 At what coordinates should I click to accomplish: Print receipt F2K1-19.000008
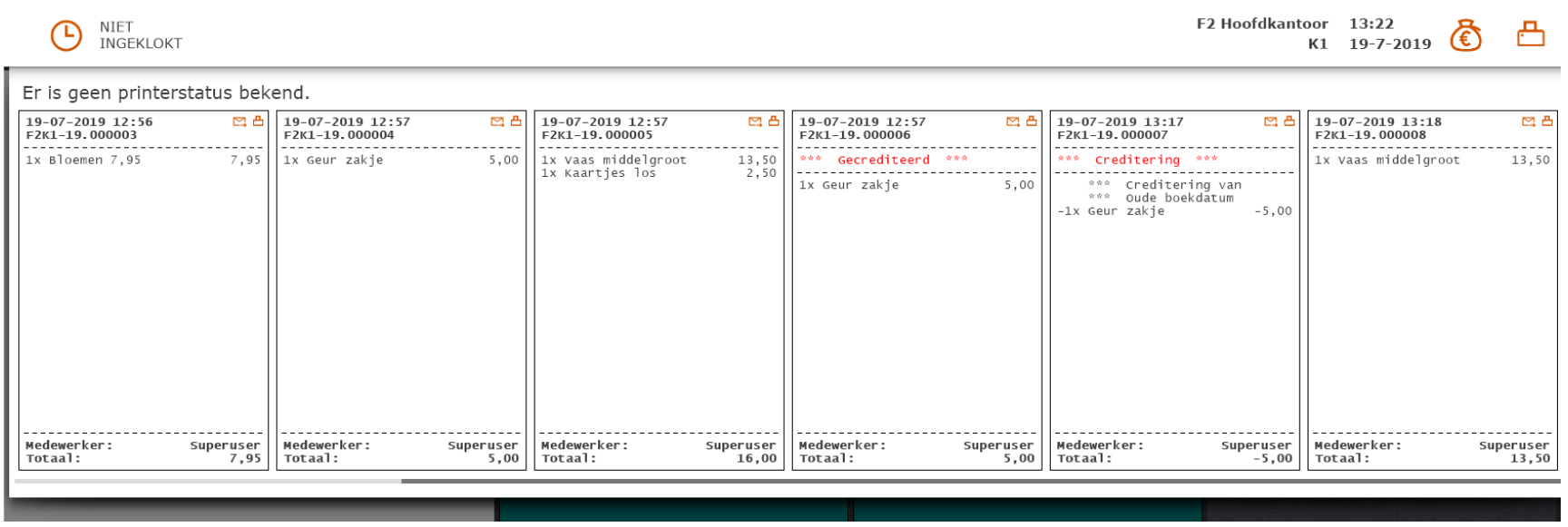tap(1547, 122)
